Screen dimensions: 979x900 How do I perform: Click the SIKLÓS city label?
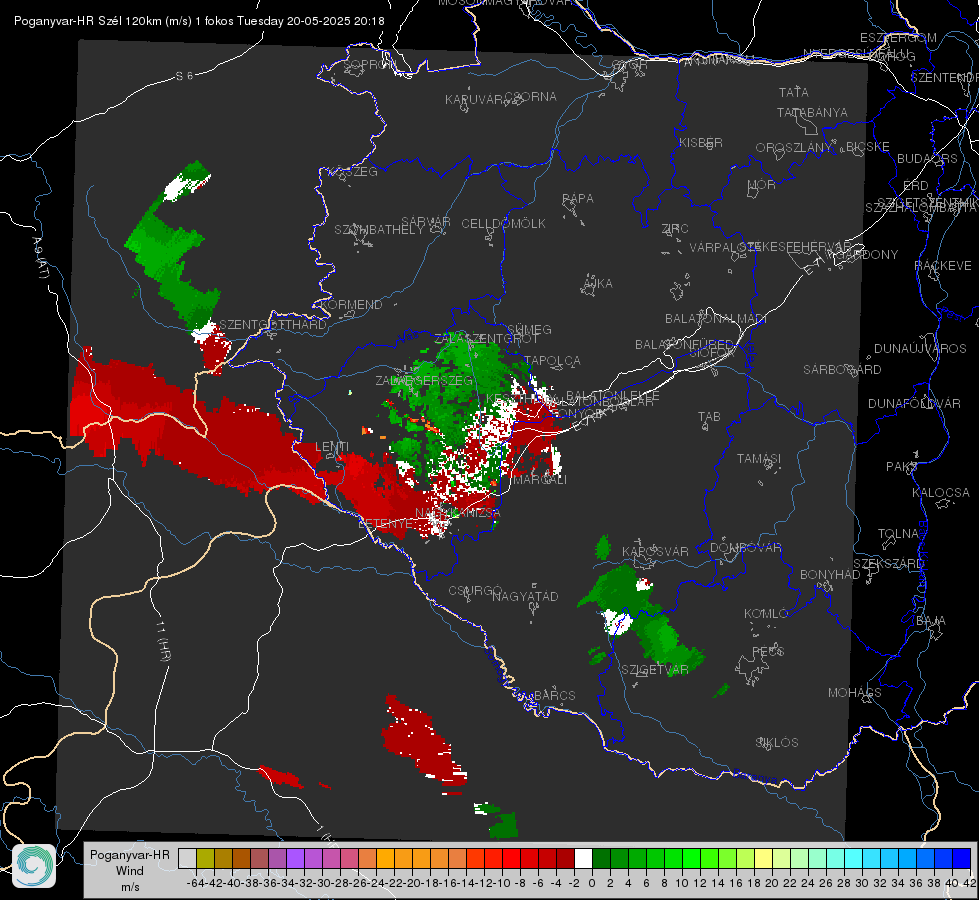point(777,743)
